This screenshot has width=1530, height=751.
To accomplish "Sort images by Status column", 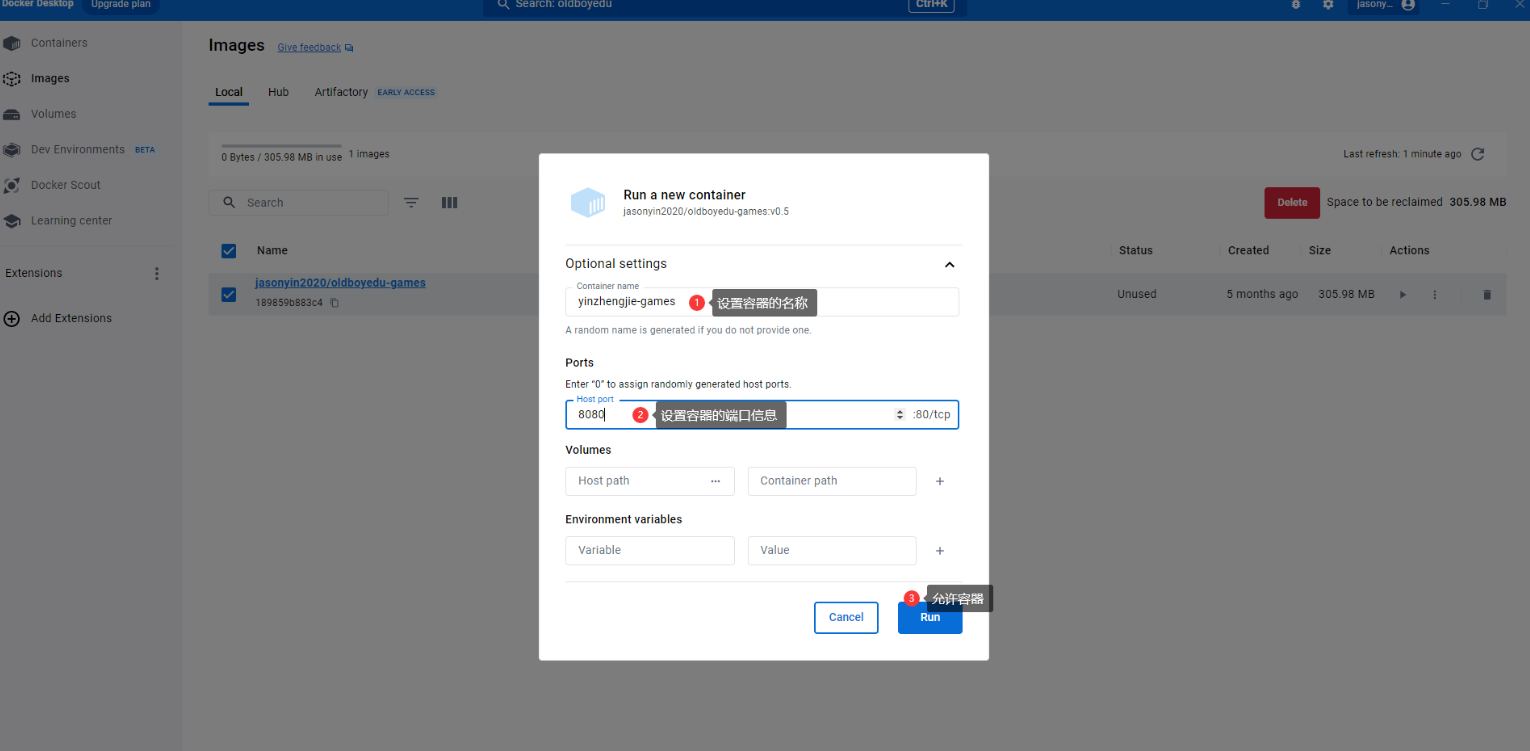I will tap(1135, 251).
